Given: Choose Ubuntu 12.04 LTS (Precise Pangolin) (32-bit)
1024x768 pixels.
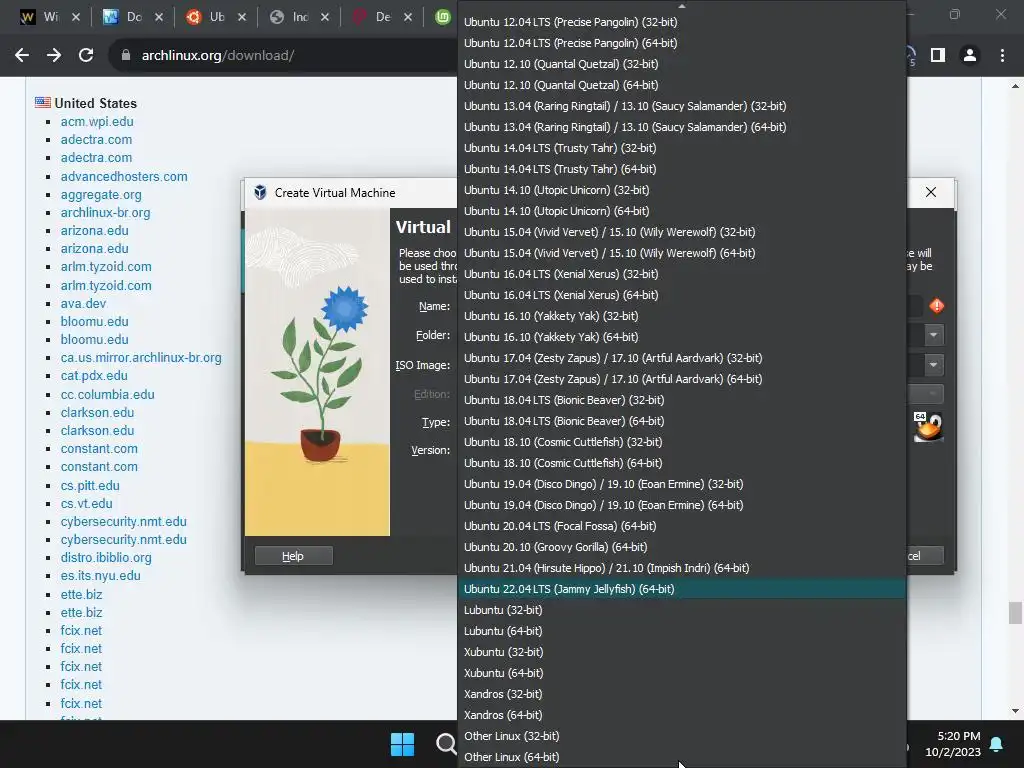Looking at the screenshot, I should click(682, 22).
